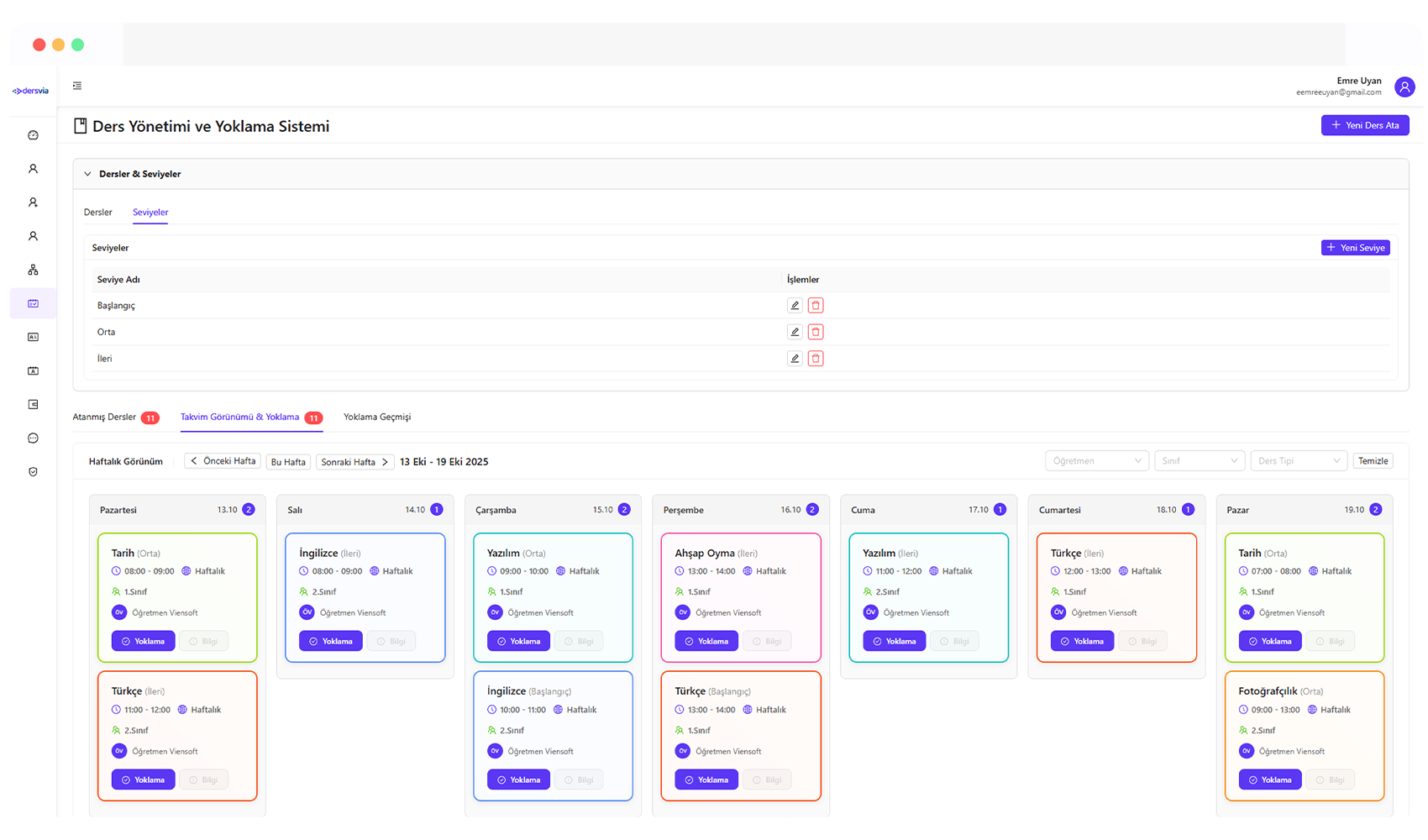Open the wallet icon in sidebar

[x=33, y=405]
